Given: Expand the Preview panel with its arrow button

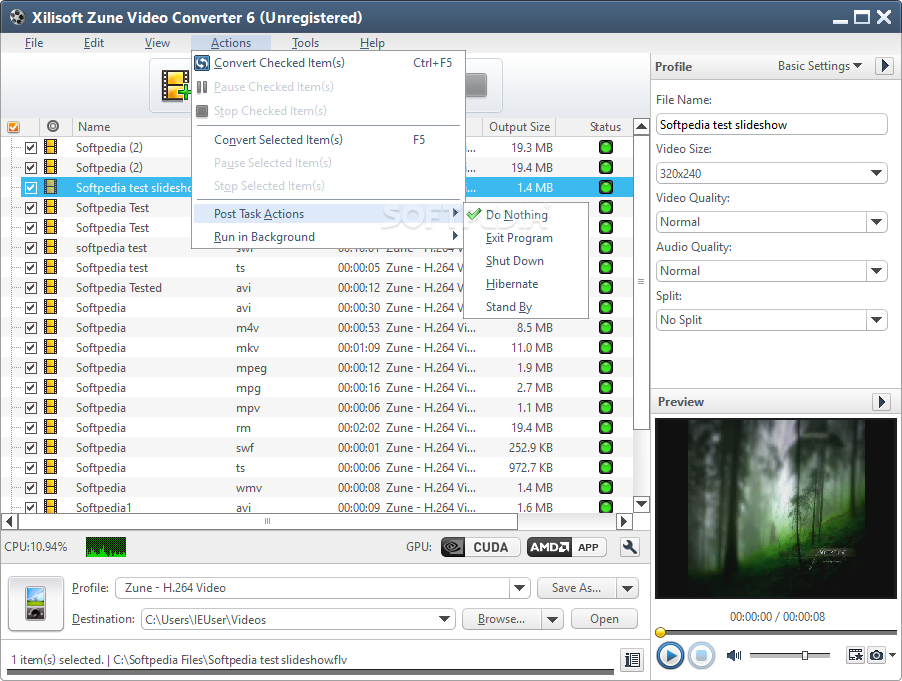Looking at the screenshot, I should 881,401.
